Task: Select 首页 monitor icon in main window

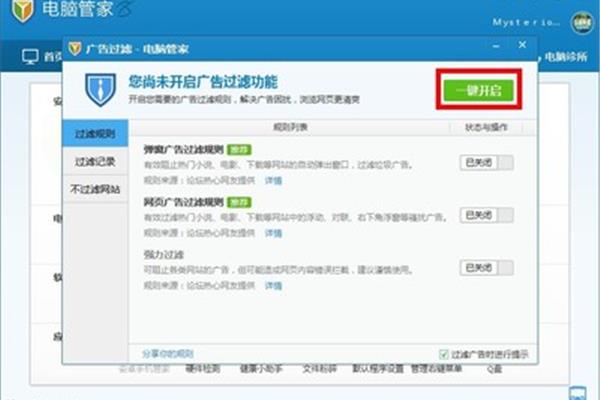Action: point(30,57)
